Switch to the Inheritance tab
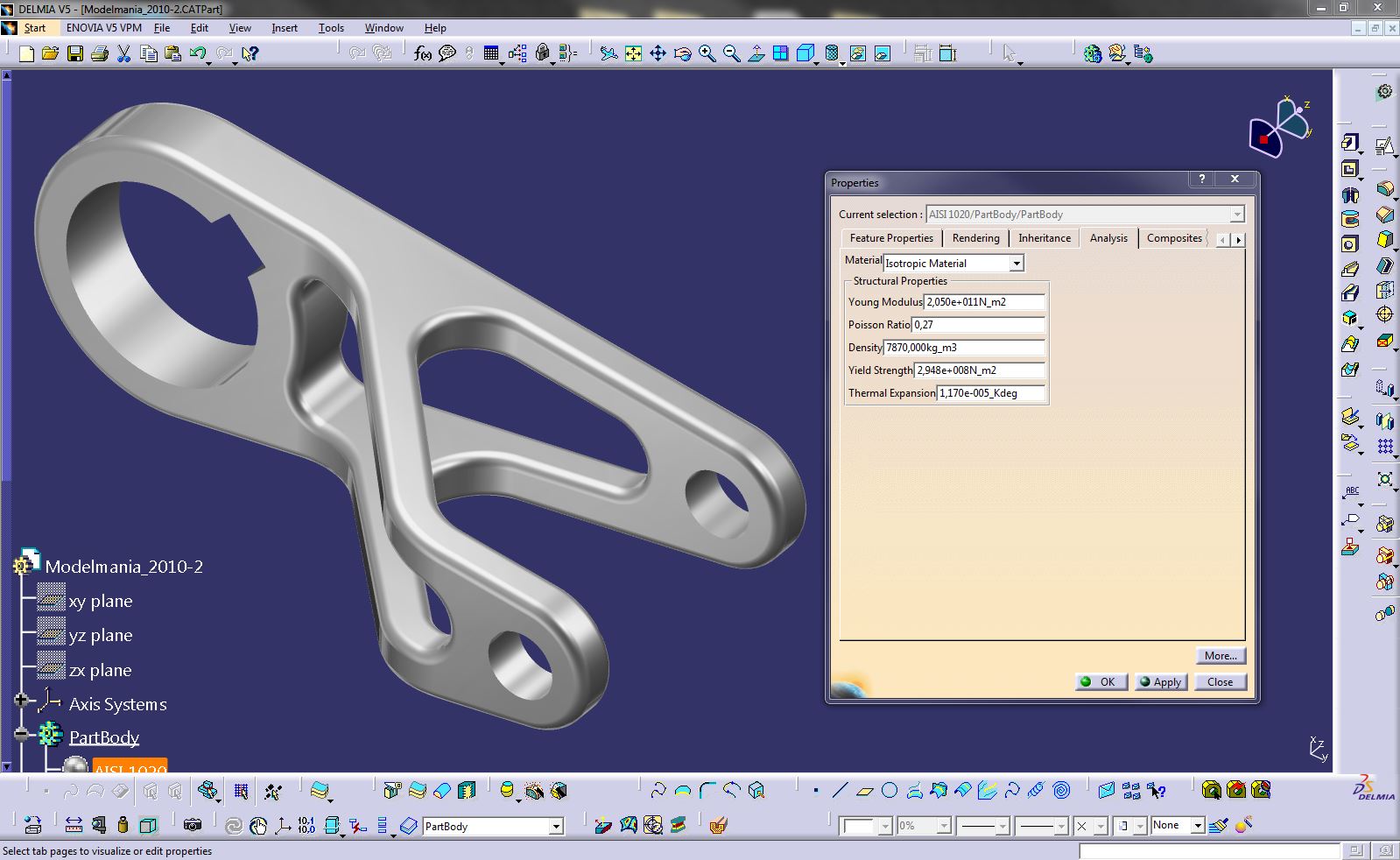The width and height of the screenshot is (1400, 860). click(x=1045, y=238)
